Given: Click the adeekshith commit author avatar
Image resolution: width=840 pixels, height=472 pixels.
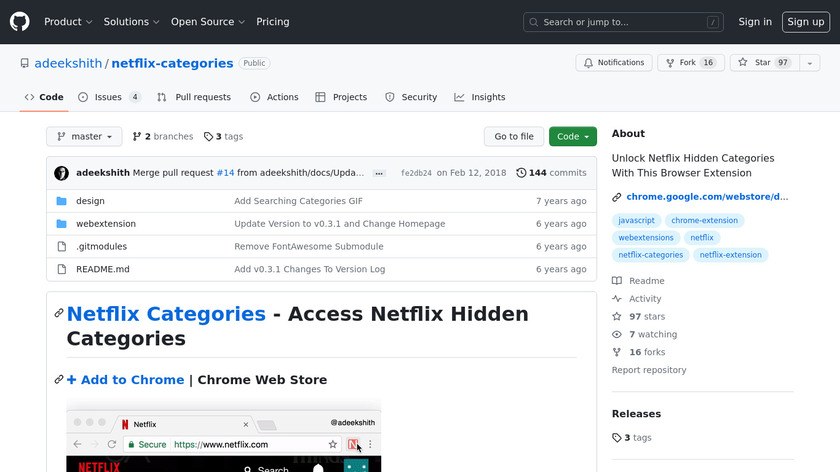Looking at the screenshot, I should 61,173.
